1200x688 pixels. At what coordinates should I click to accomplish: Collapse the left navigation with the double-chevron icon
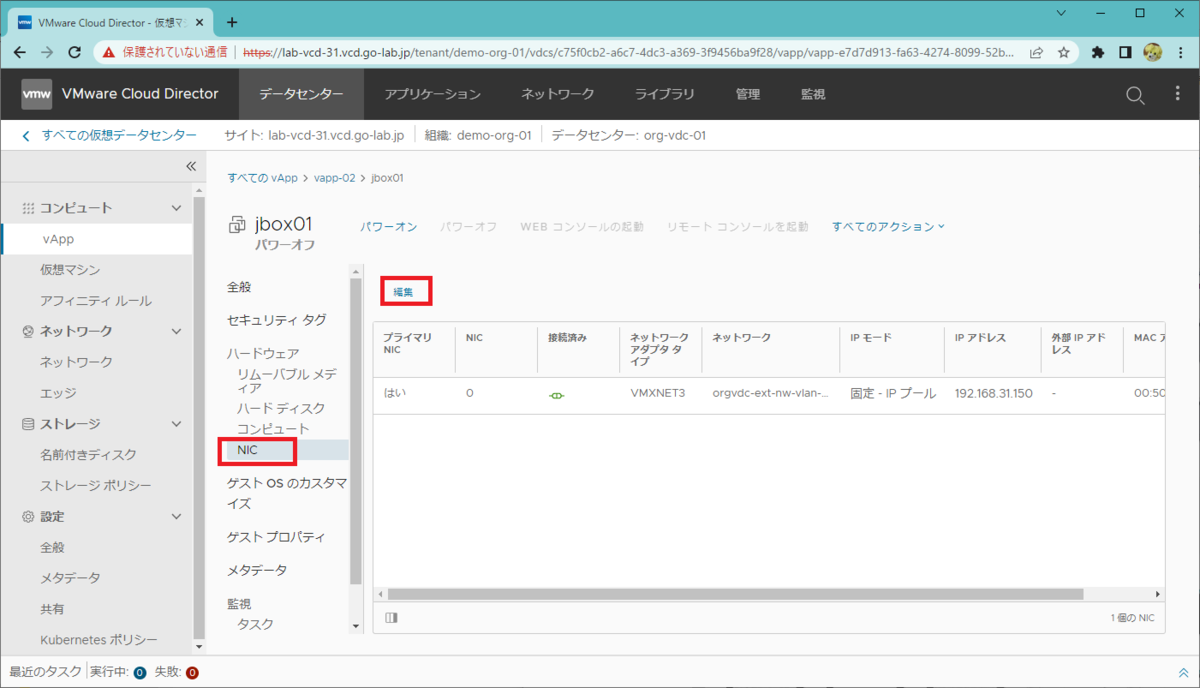click(x=190, y=167)
